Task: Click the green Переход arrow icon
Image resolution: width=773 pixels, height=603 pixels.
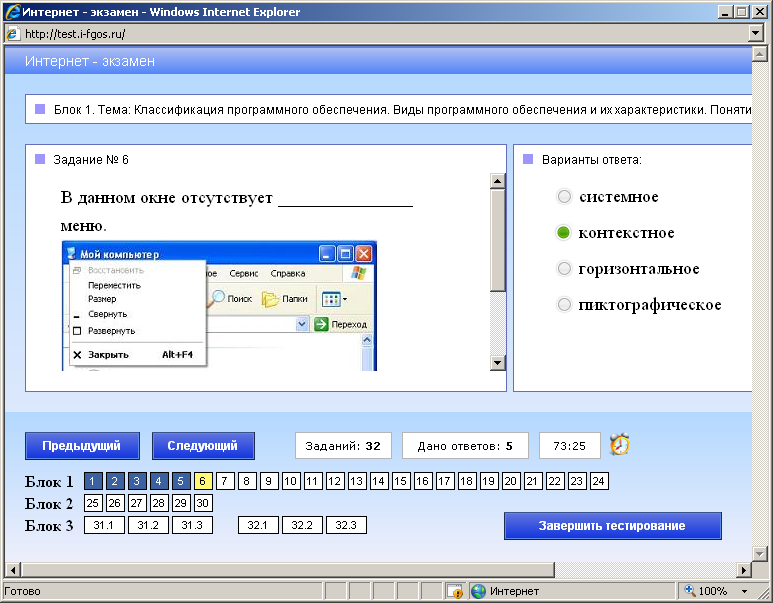Action: 321,324
